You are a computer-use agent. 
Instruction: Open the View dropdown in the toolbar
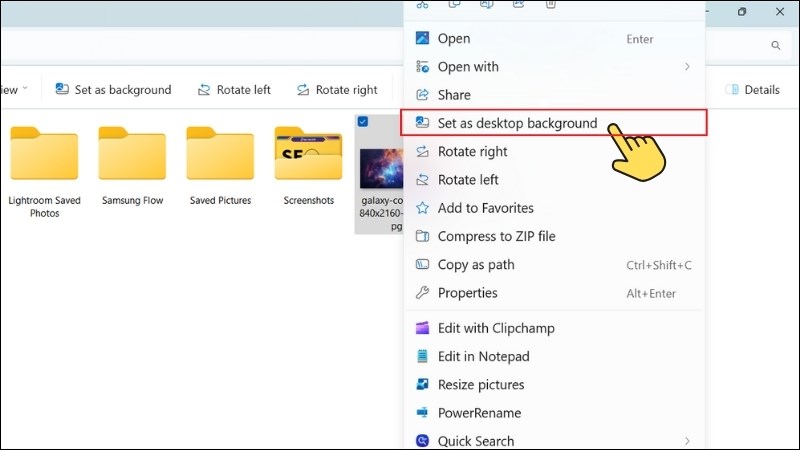pos(14,90)
